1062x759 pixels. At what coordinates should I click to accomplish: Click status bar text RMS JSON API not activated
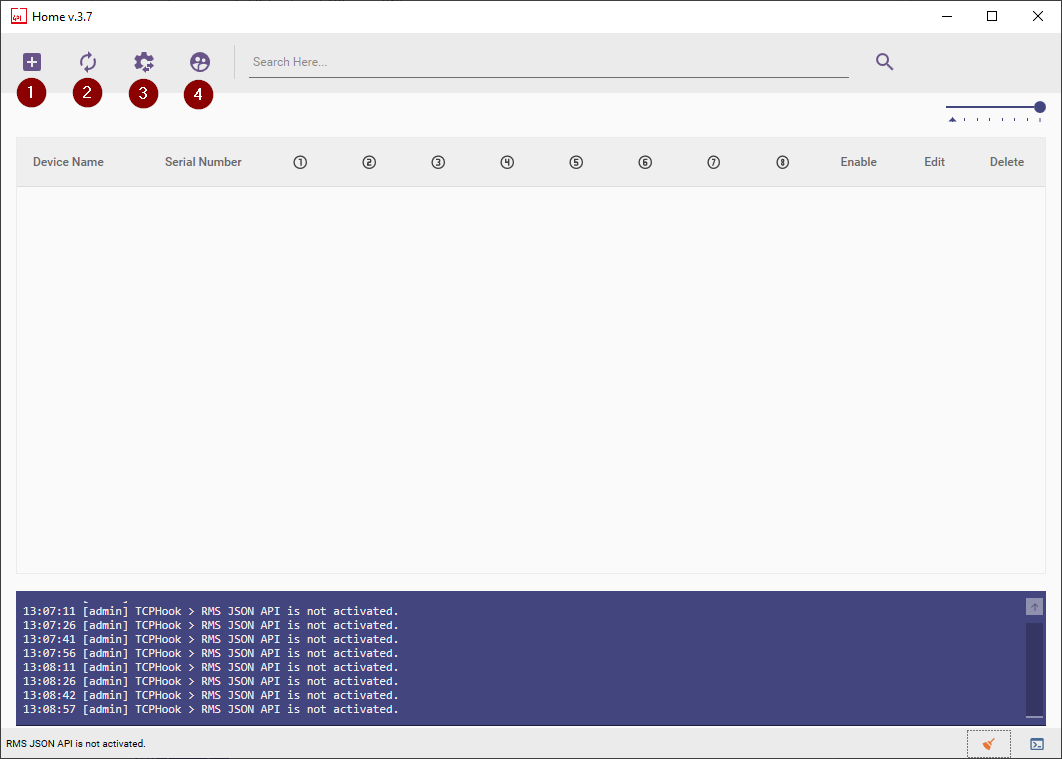pos(76,743)
